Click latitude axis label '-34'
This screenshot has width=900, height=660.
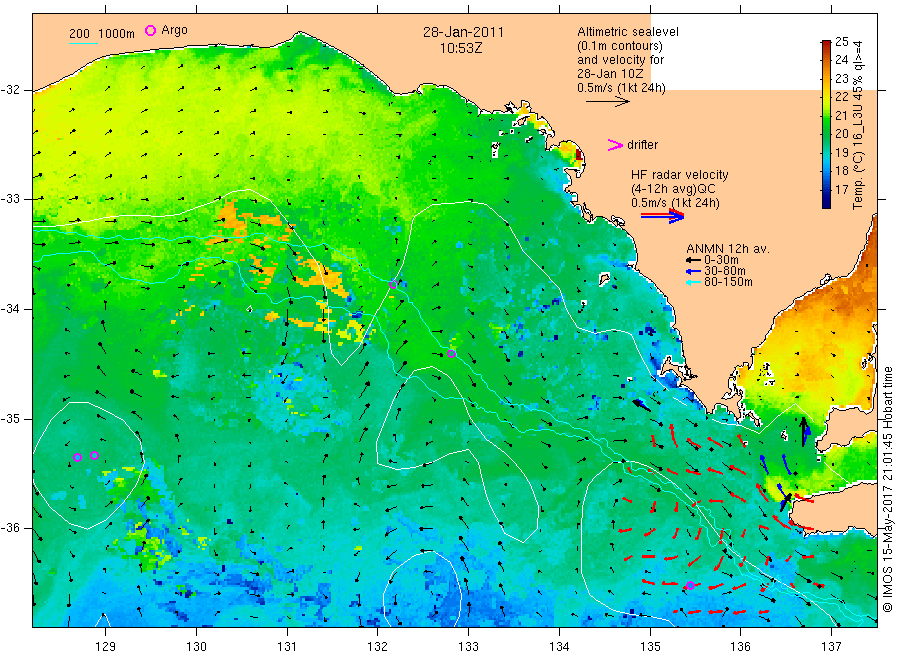click(x=10, y=309)
